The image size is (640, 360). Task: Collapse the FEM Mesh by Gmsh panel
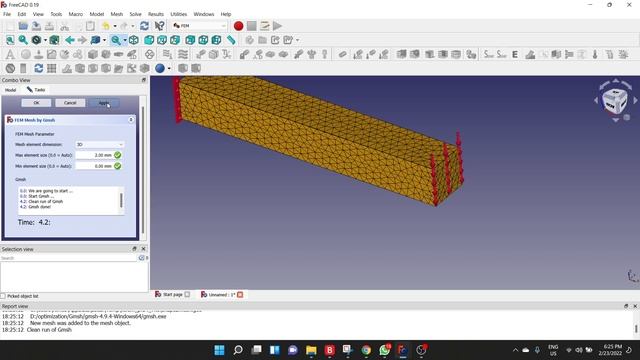pyautogui.click(x=131, y=120)
